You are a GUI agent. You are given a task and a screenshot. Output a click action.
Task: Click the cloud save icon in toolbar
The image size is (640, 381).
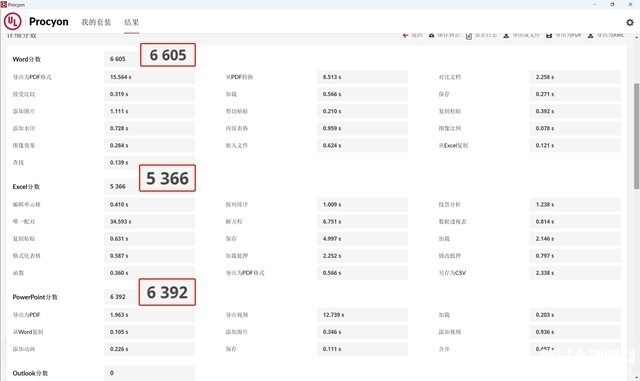tap(431, 36)
